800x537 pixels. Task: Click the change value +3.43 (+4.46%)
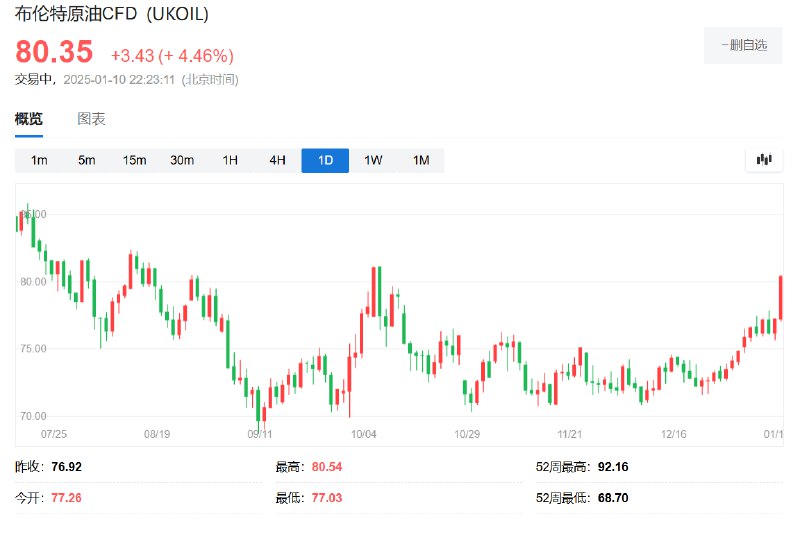tap(172, 55)
